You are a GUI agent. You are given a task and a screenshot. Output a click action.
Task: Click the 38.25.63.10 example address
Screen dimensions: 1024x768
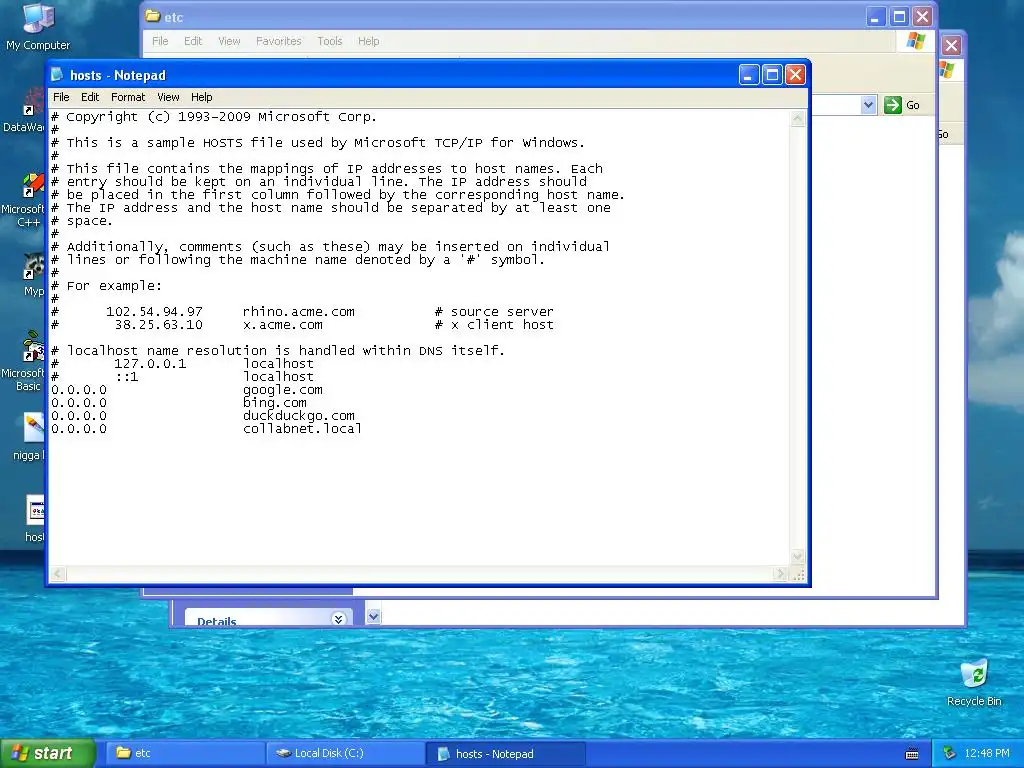(159, 325)
